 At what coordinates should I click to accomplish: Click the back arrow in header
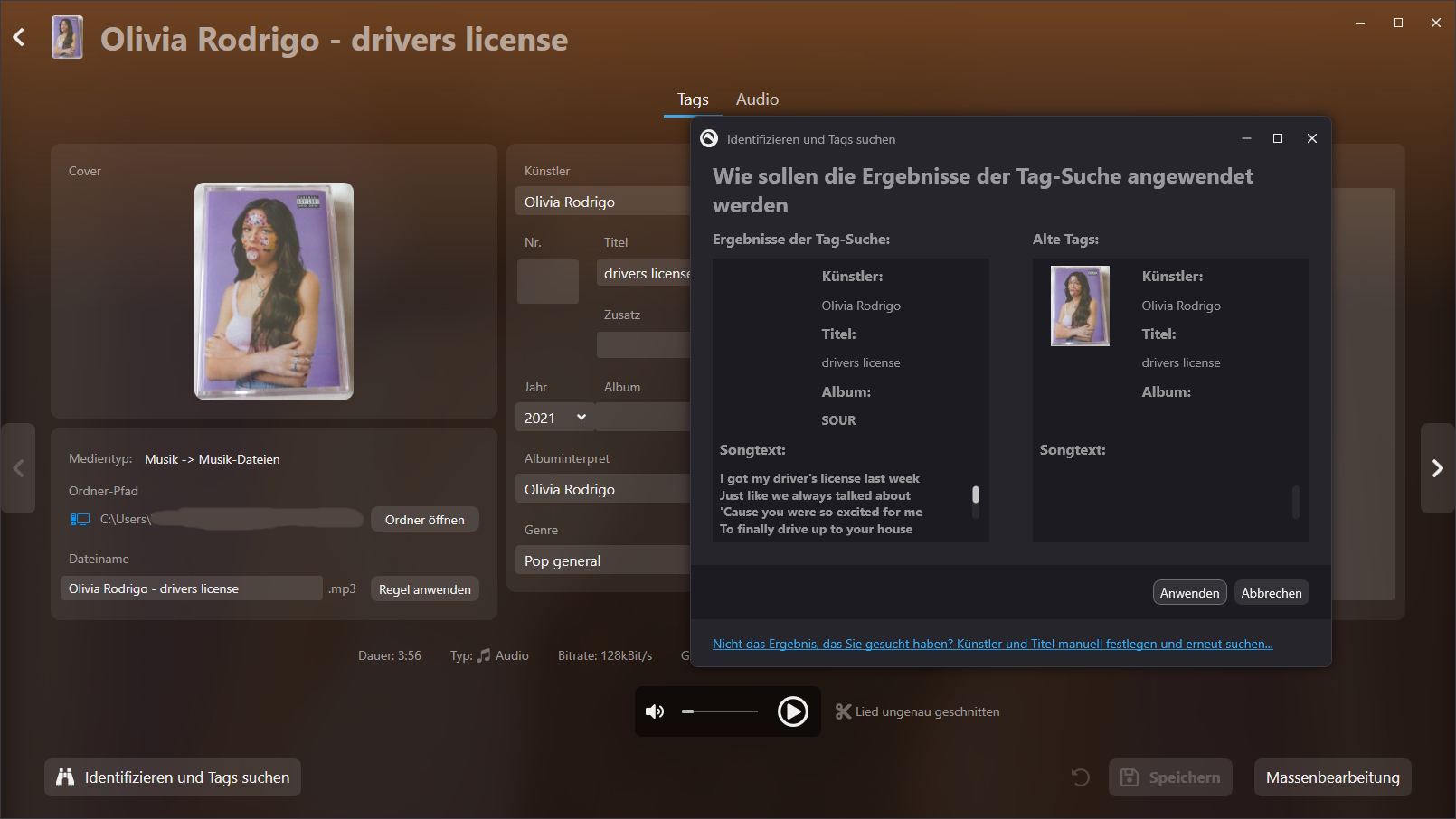(x=19, y=38)
